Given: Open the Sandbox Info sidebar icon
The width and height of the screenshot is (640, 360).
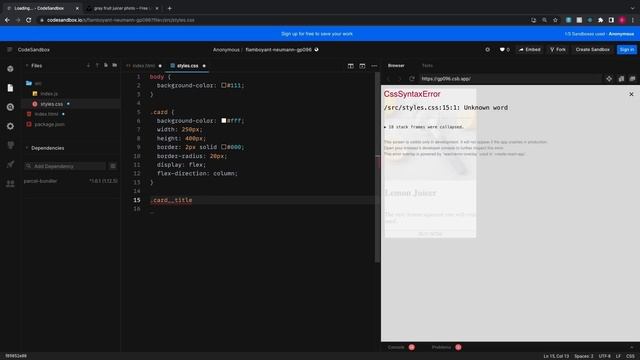Looking at the screenshot, I should [10, 69].
